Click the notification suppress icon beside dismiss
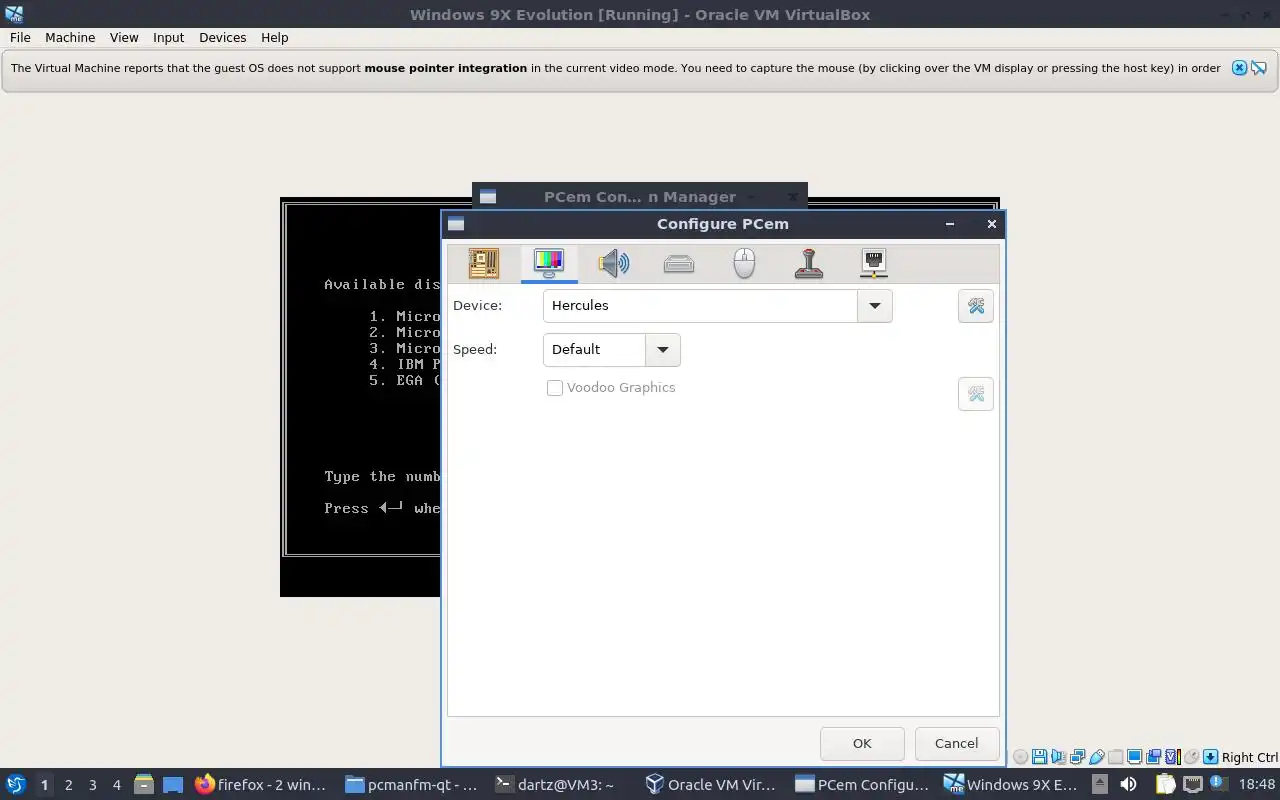This screenshot has width=1280, height=800. tap(1259, 68)
